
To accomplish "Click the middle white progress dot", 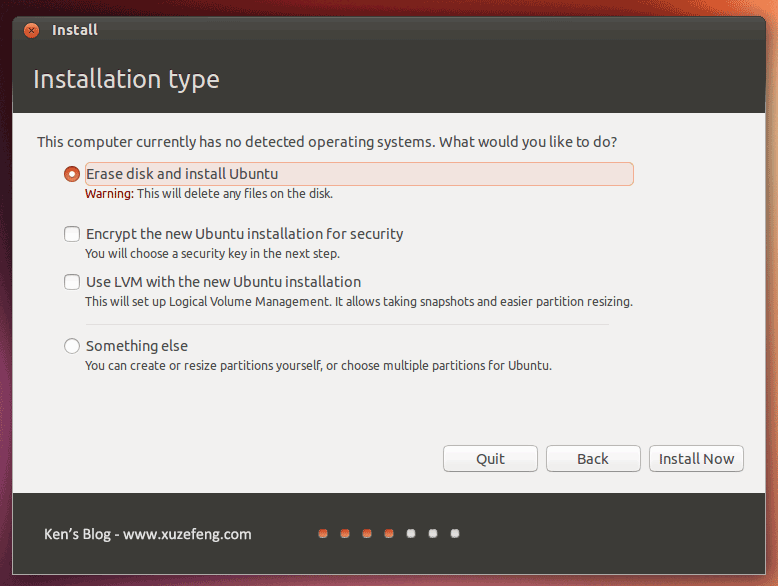I will (433, 534).
